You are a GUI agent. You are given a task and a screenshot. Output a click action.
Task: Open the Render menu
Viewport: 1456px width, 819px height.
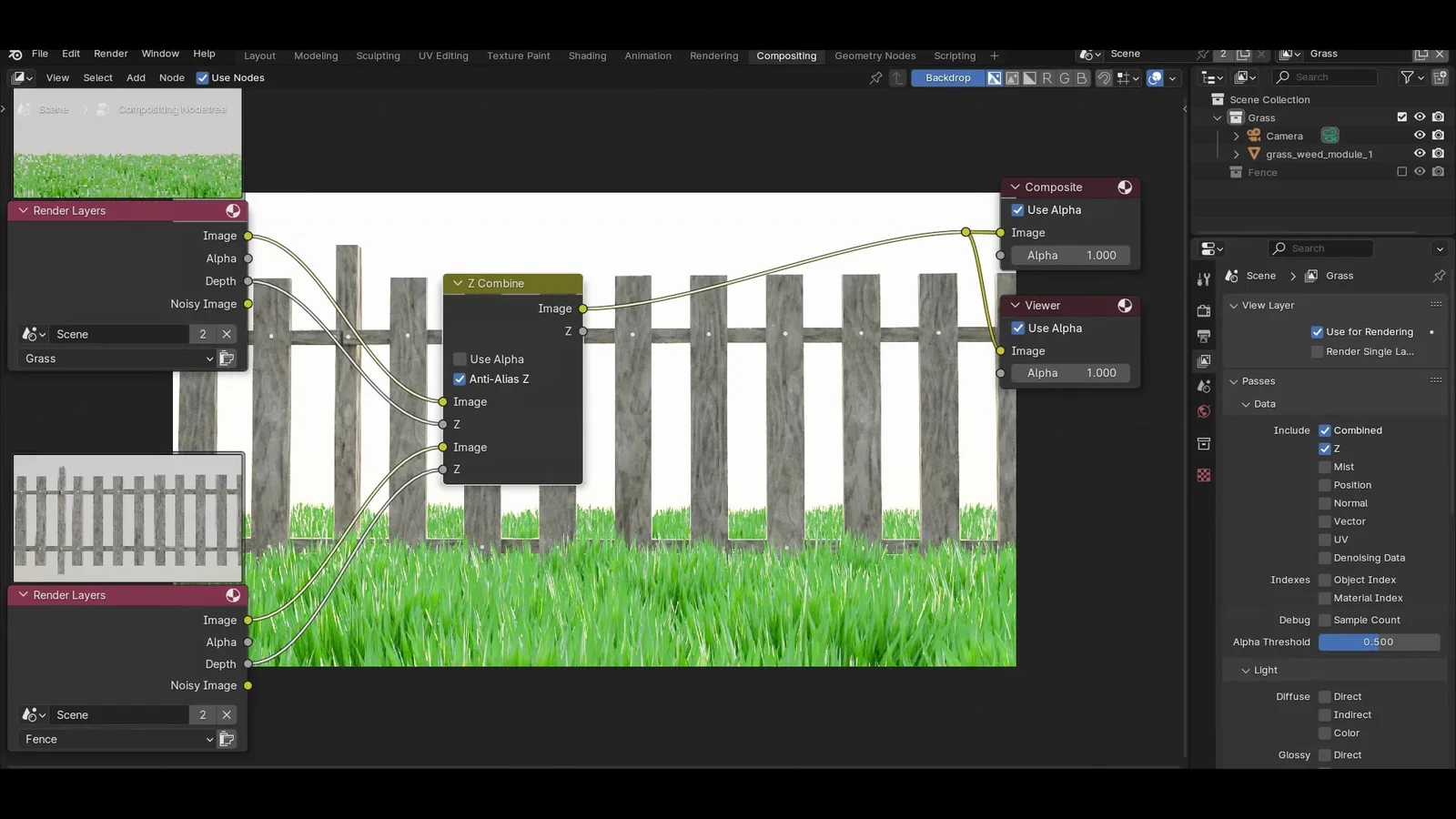pos(110,54)
